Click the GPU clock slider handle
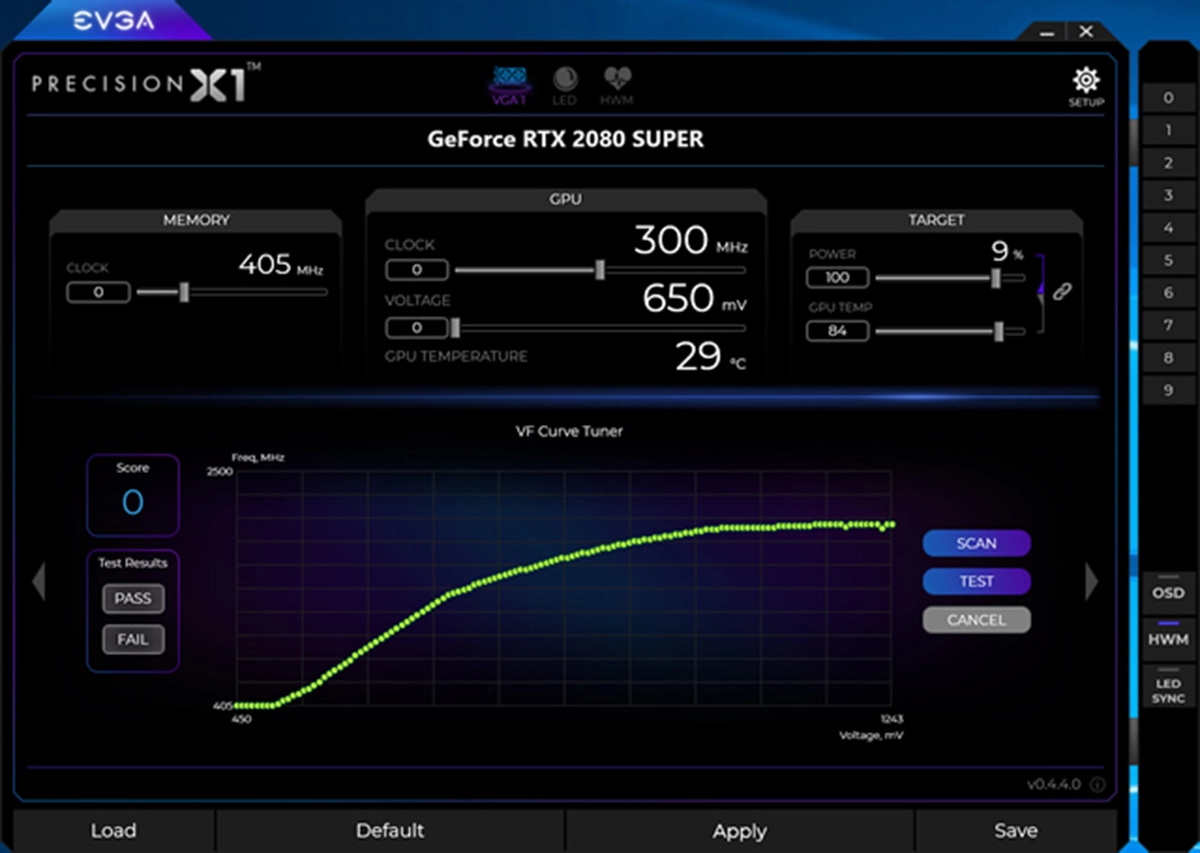1200x853 pixels. point(600,270)
